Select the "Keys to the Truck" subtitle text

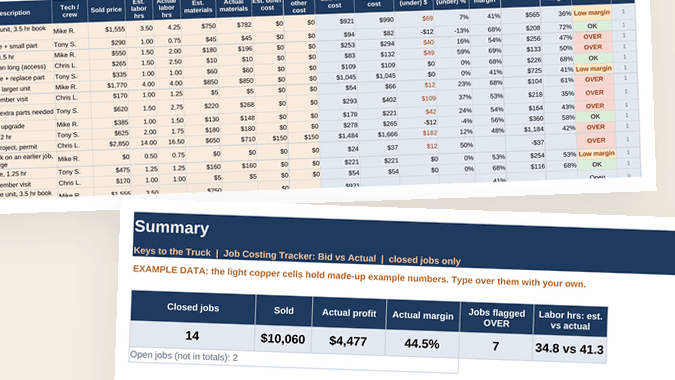point(172,252)
